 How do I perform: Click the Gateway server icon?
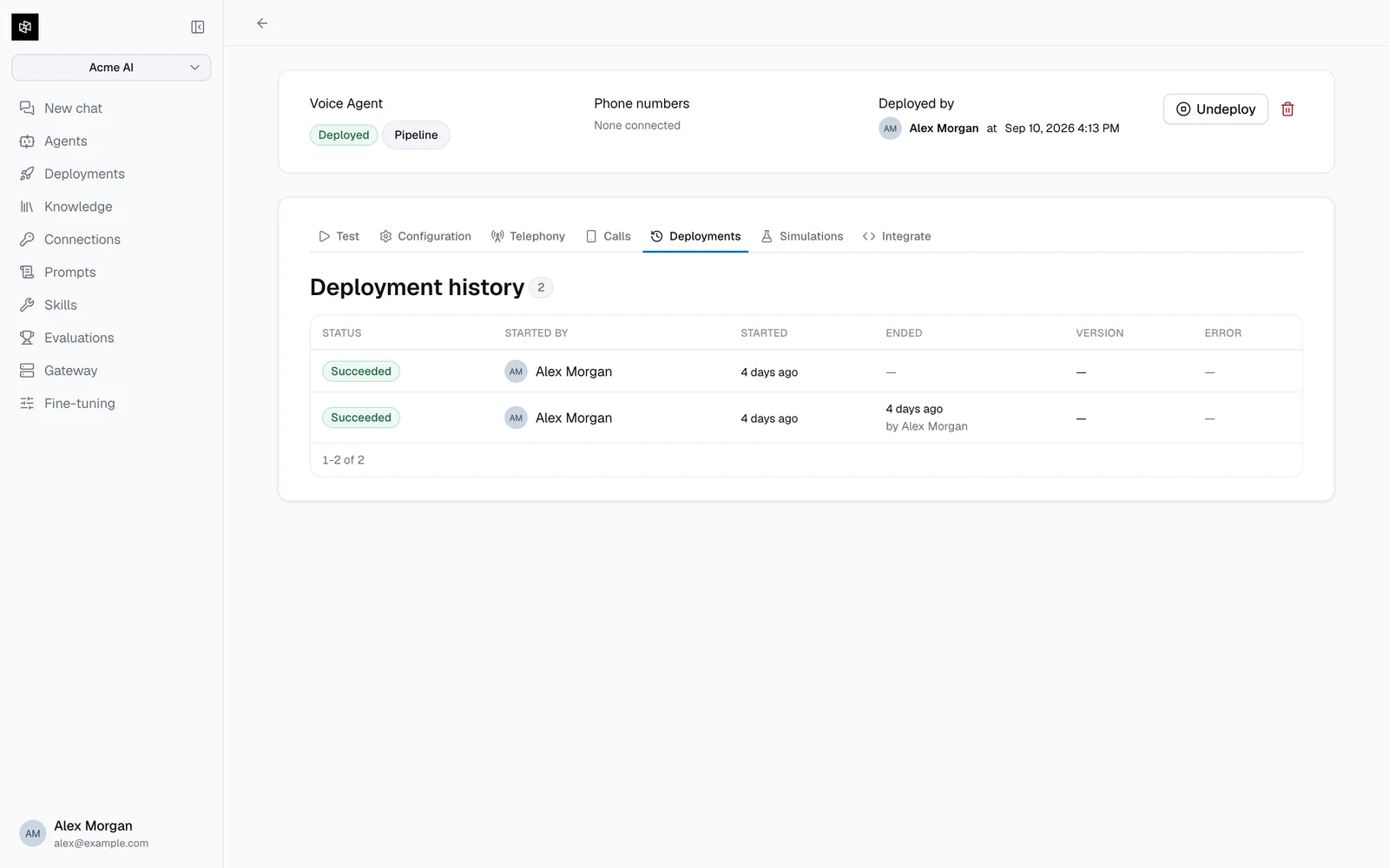[x=27, y=371]
